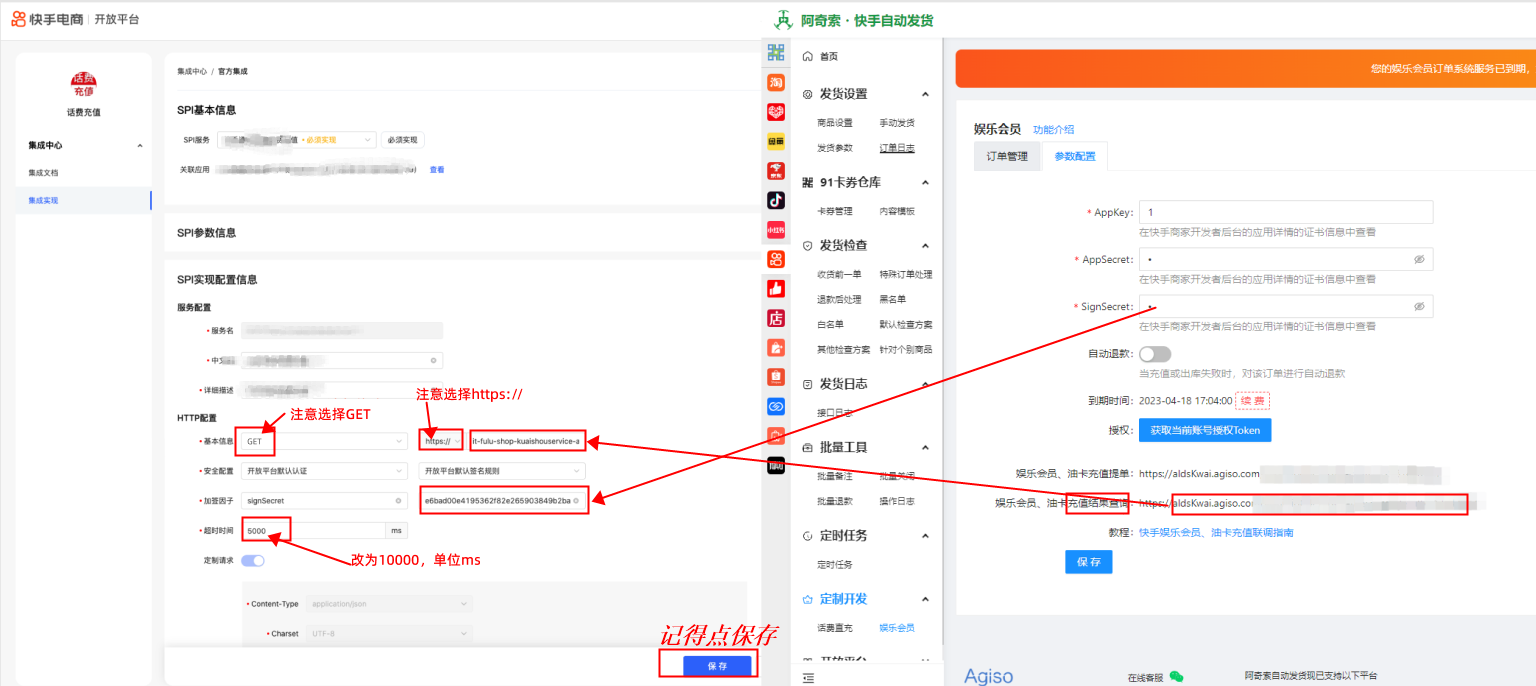The image size is (1536, 686).
Task: Open 娱乐会员 under 定制开发
Action: pos(897,628)
